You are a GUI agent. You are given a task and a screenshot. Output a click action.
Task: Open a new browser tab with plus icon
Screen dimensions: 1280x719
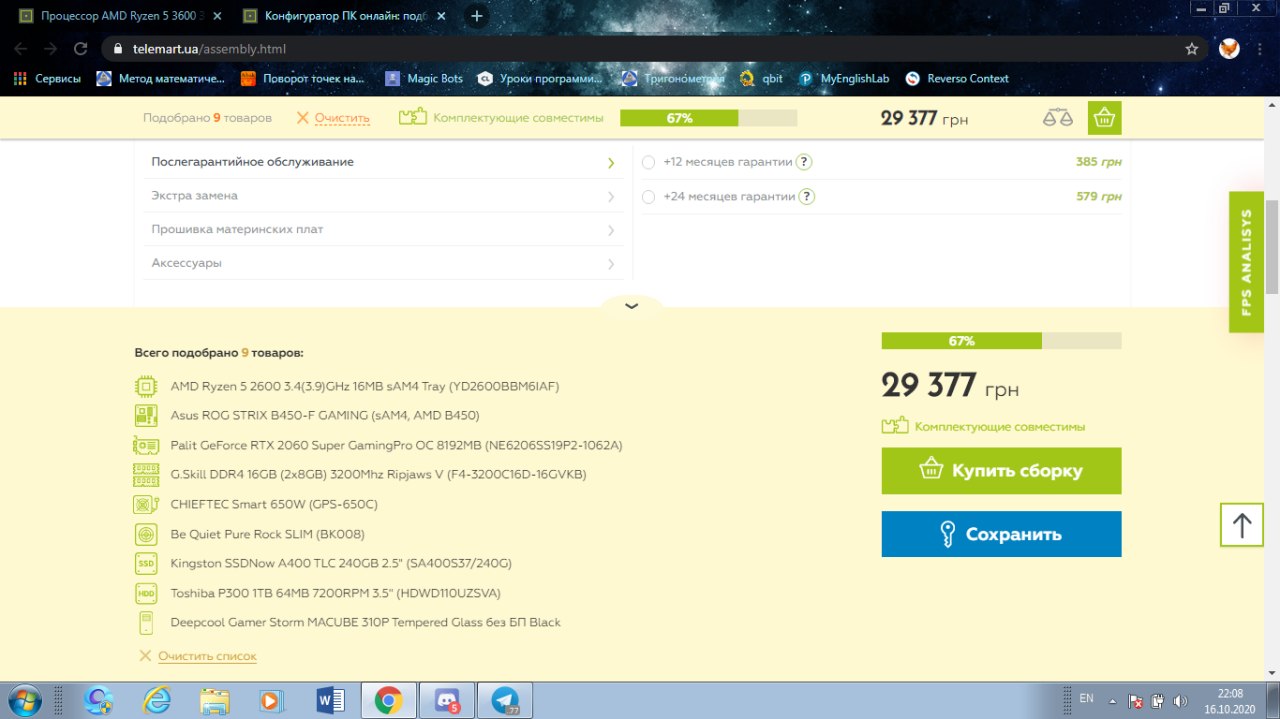tap(477, 16)
